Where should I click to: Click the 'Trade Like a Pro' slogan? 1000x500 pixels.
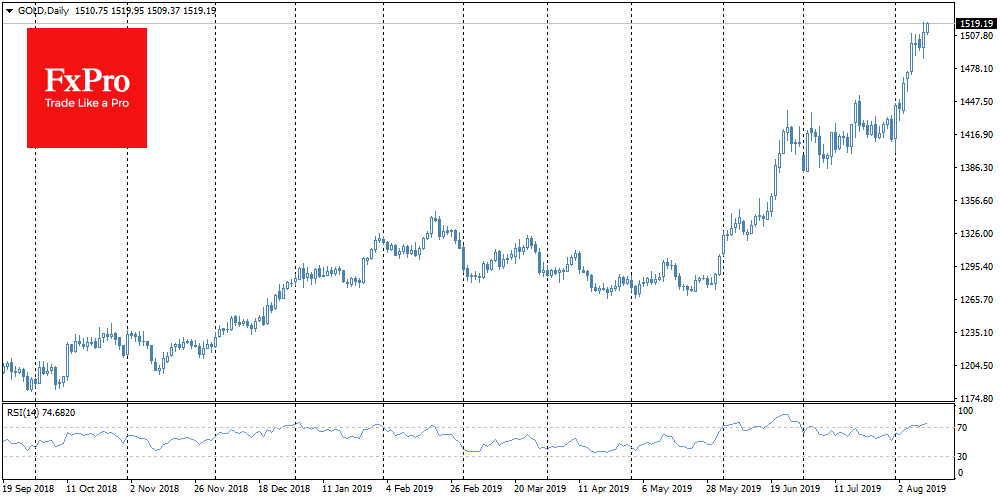86,103
